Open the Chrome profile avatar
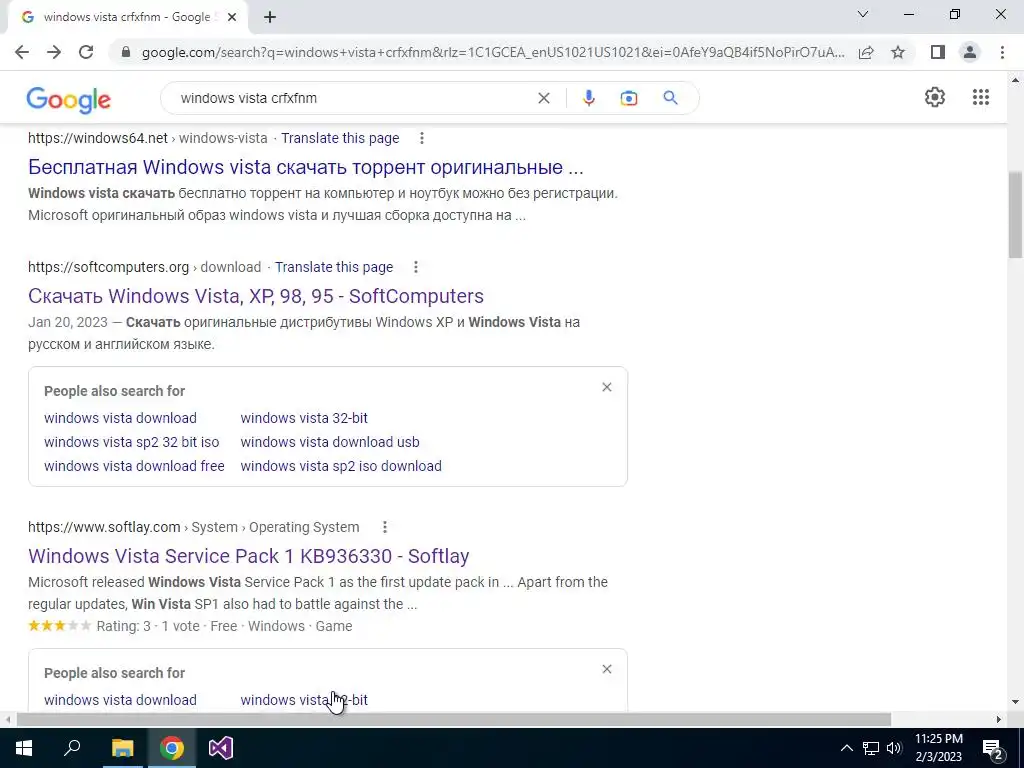Screen dimensions: 1024x768 point(970,52)
